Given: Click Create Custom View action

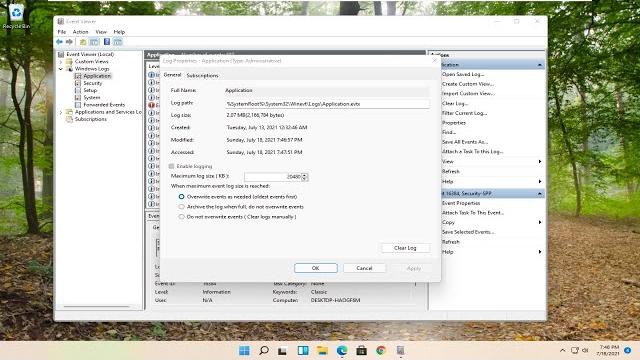Looking at the screenshot, I should (468, 84).
